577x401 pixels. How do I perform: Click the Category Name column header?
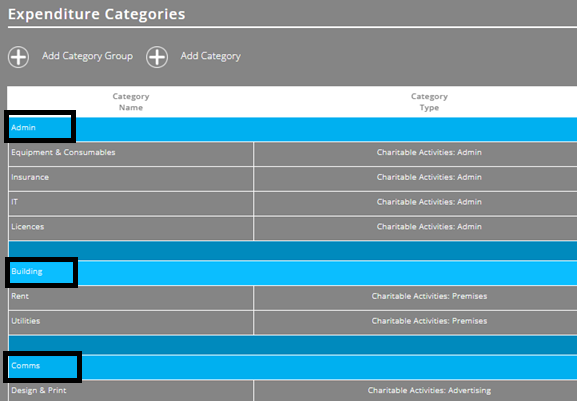click(131, 102)
